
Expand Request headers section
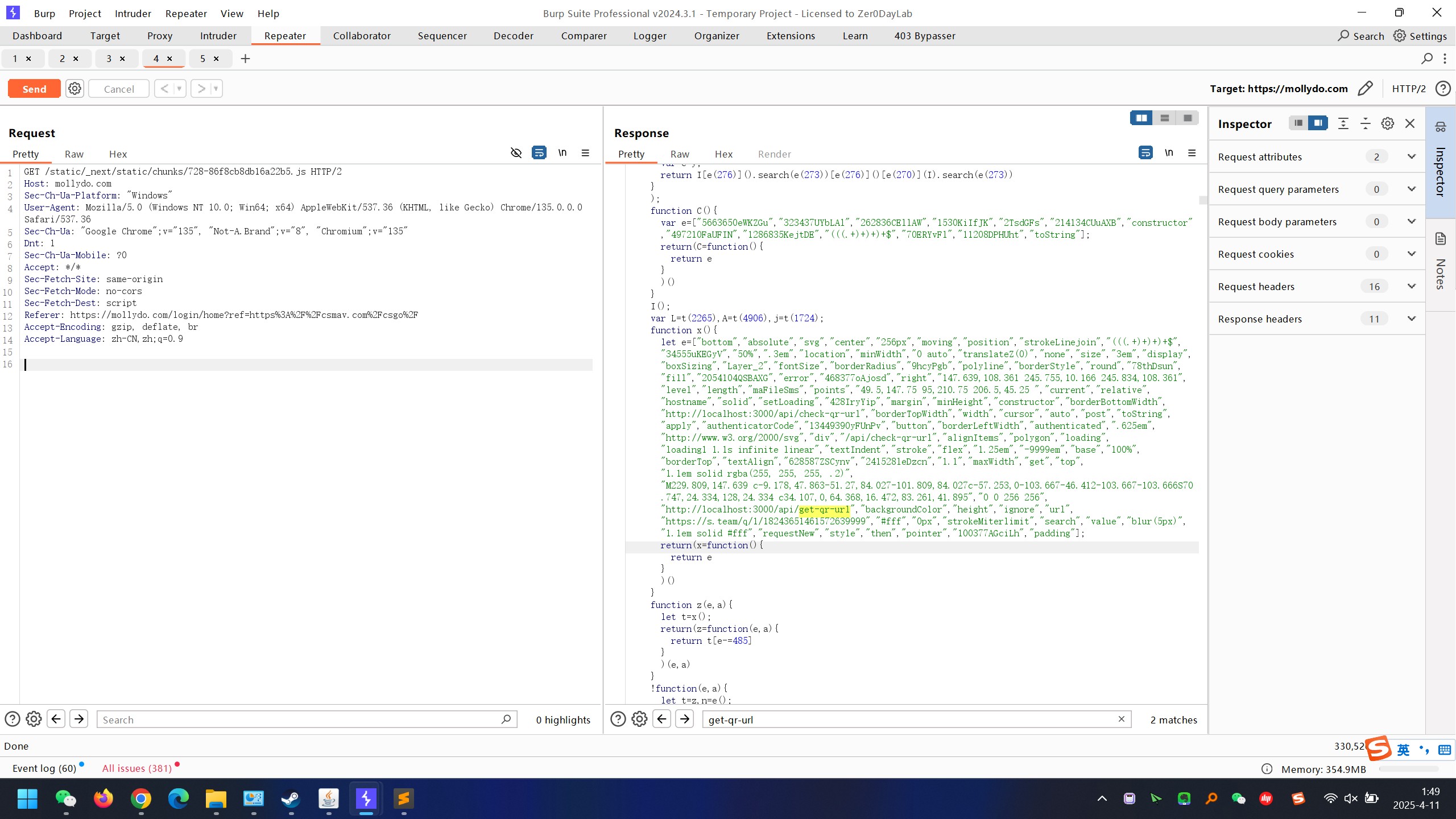(1411, 286)
